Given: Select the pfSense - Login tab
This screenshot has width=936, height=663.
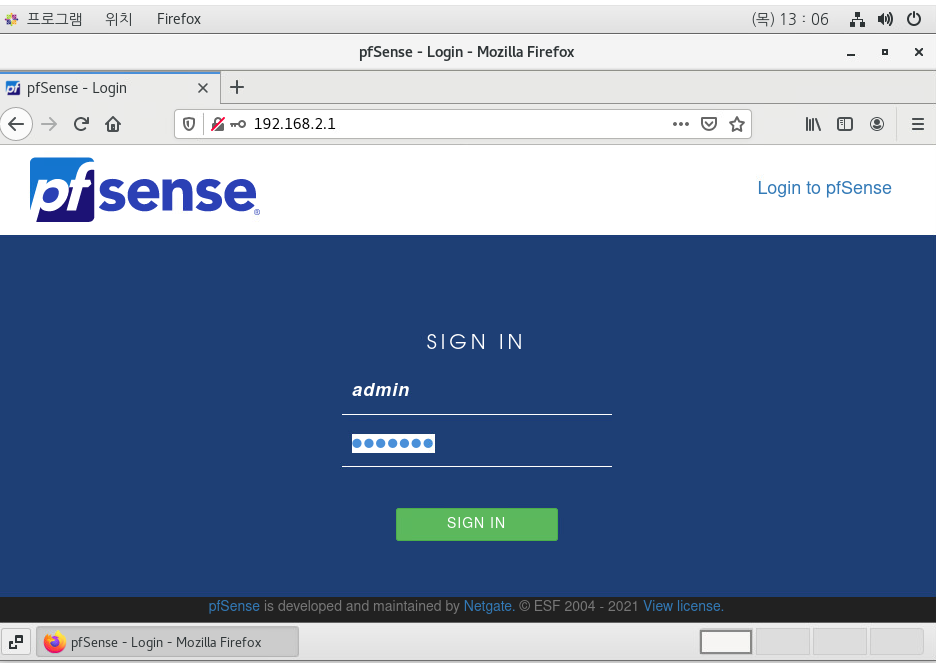Looking at the screenshot, I should coord(110,88).
